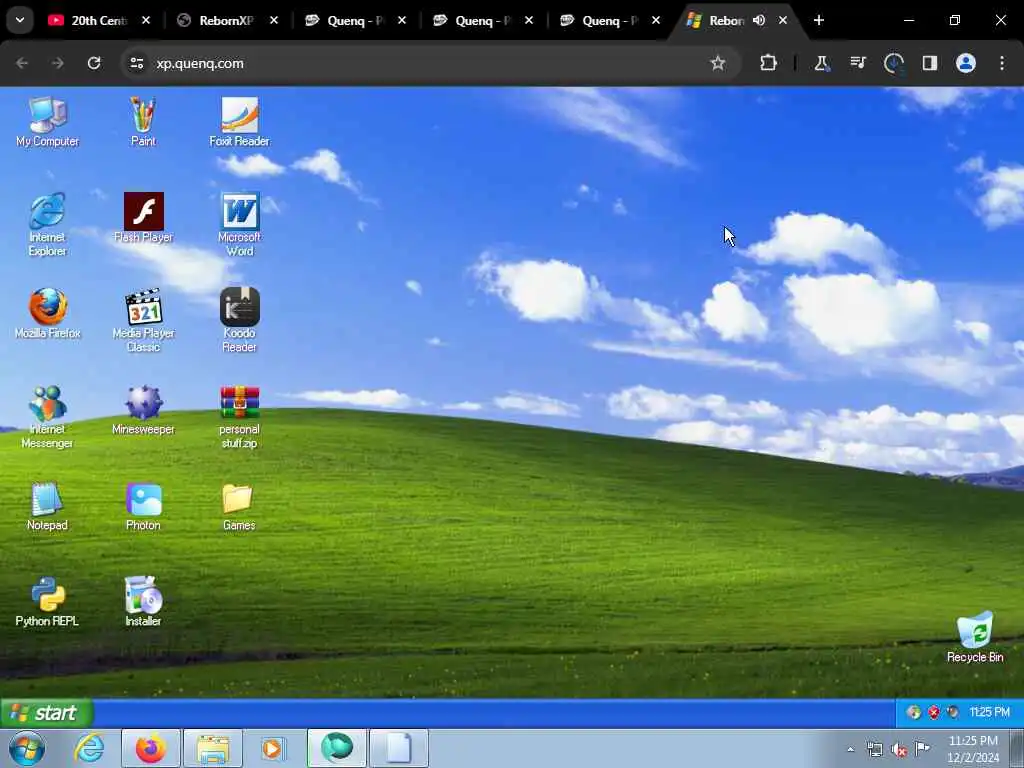
Task: Open the Action Center flag icon
Action: click(x=922, y=749)
